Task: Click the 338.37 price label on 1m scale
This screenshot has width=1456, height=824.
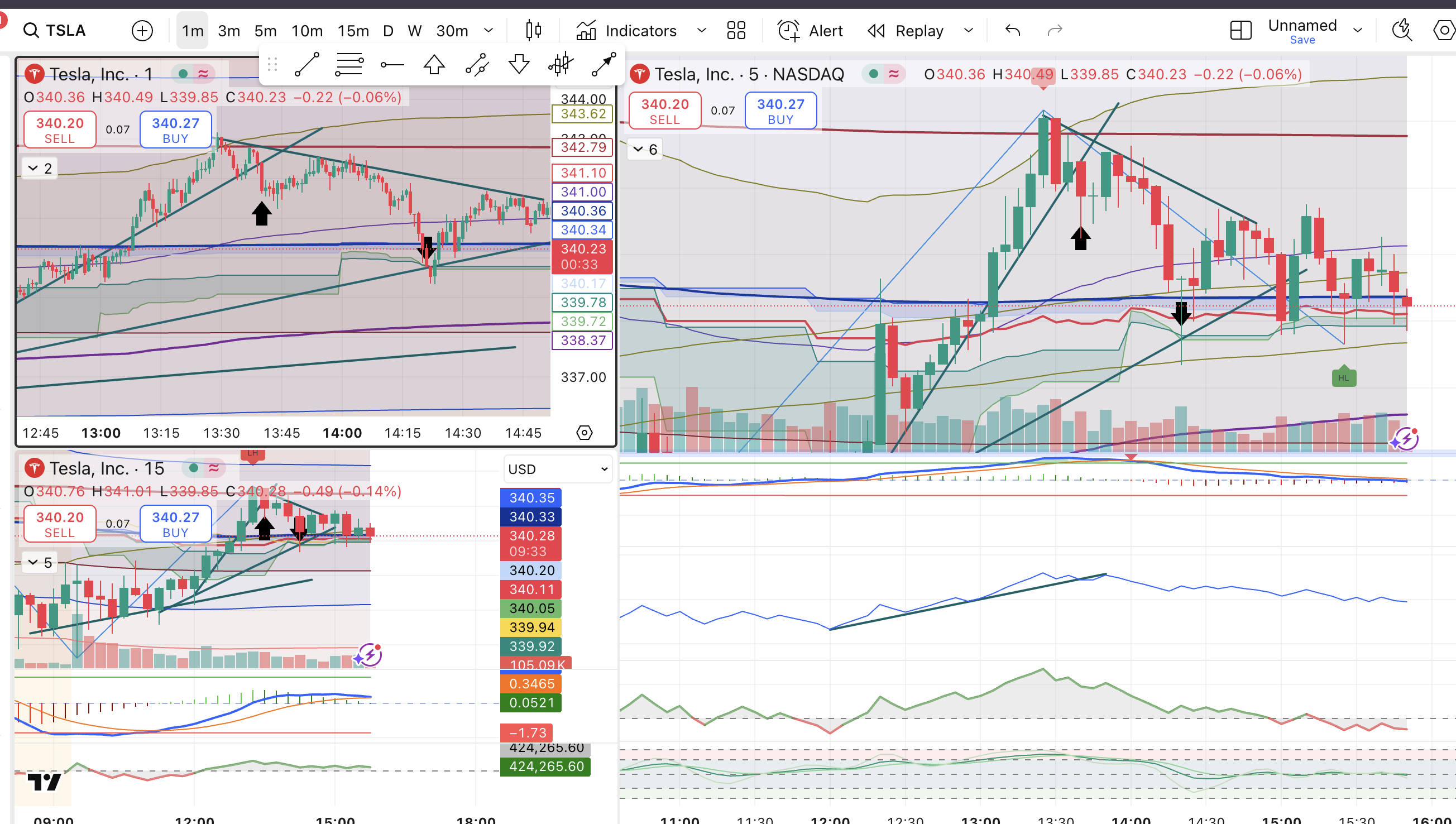Action: tap(582, 341)
